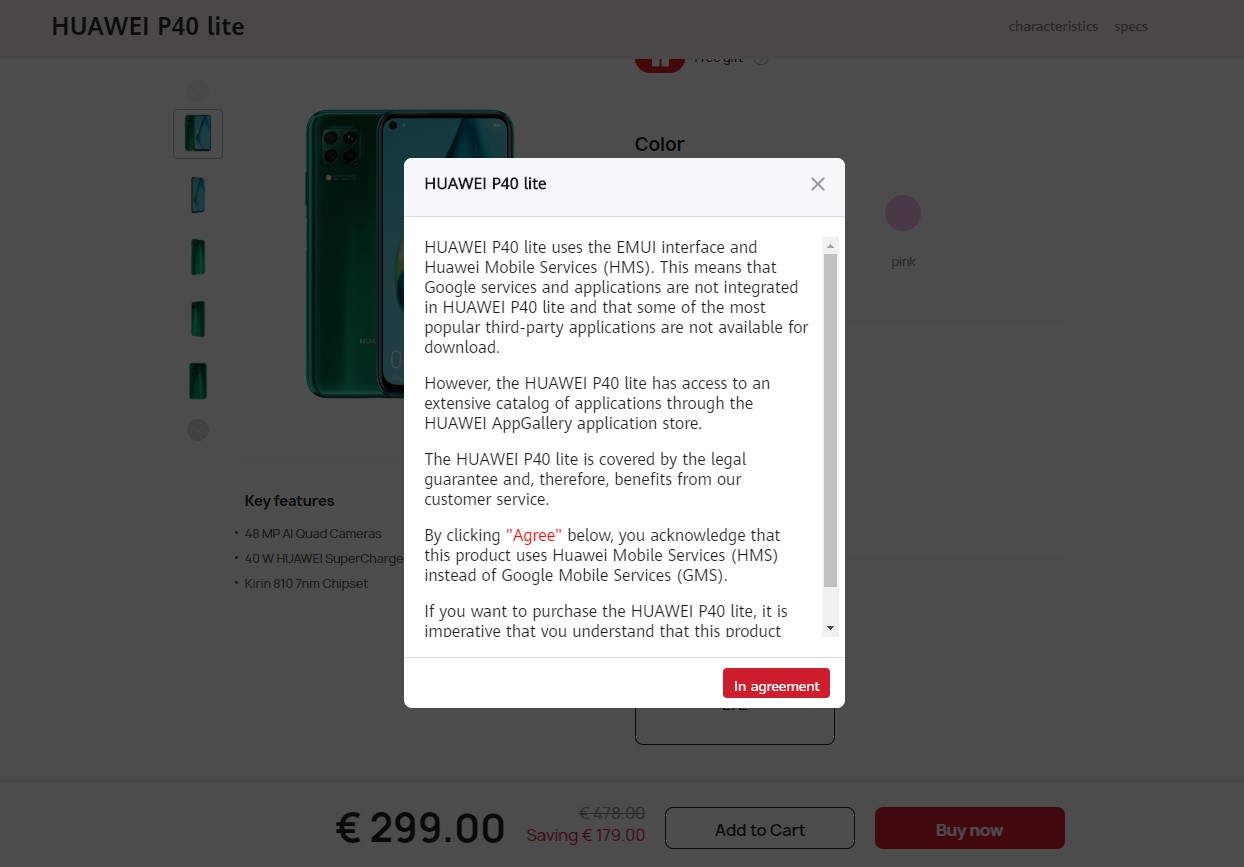Select the third phone thumbnail
The image size is (1244, 867).
[198, 257]
